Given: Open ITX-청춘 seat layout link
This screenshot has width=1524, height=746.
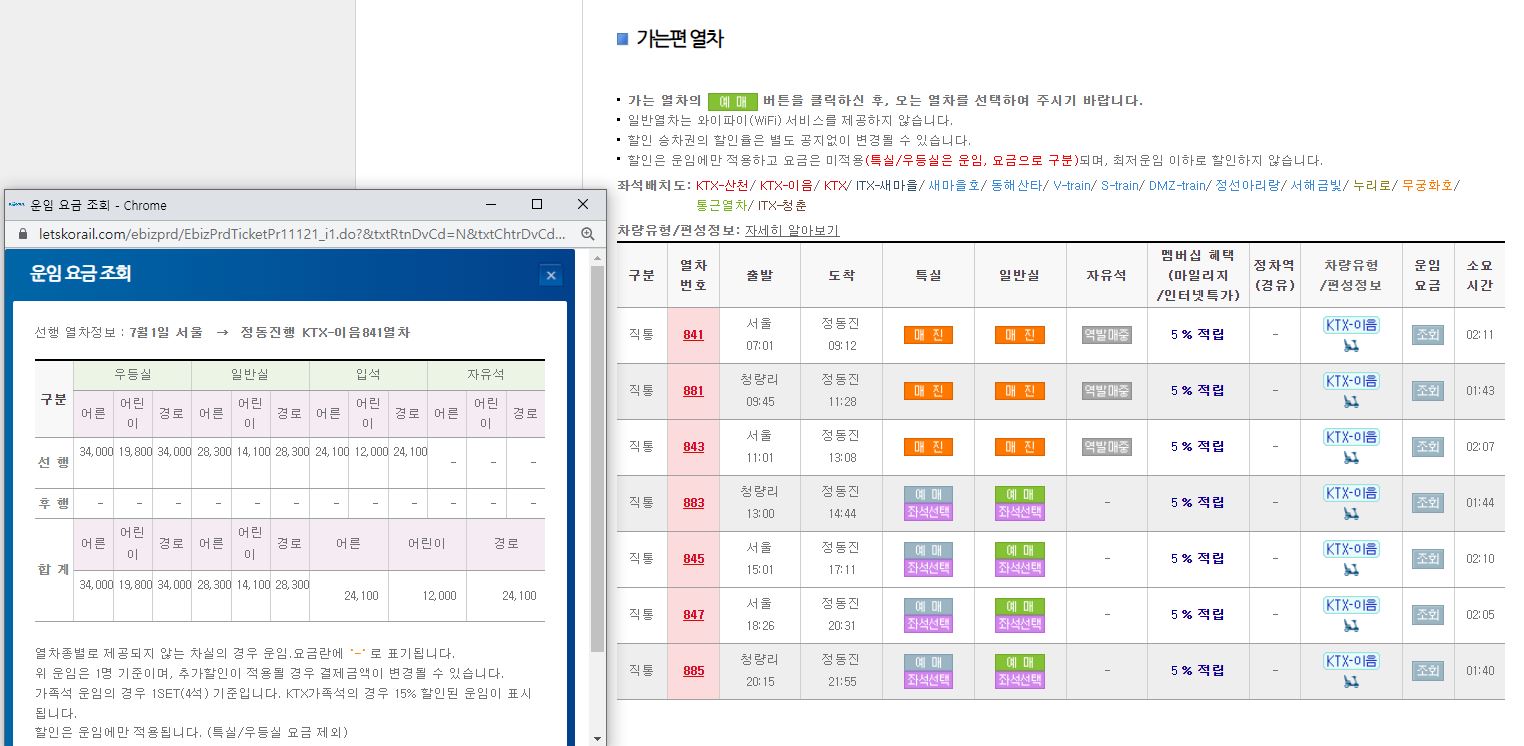Looking at the screenshot, I should point(782,205).
